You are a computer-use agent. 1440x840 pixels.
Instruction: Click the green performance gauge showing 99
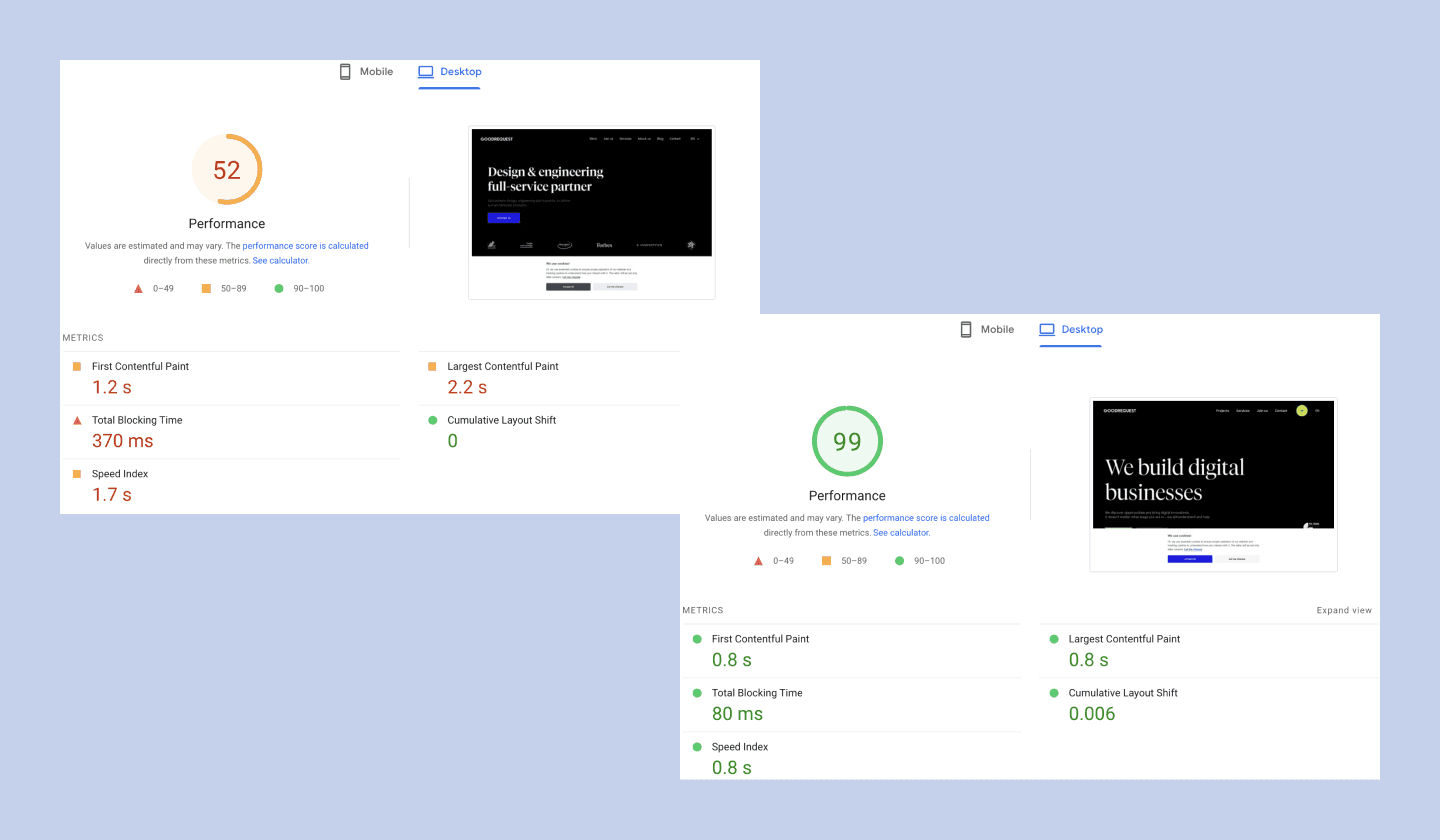[x=847, y=441]
